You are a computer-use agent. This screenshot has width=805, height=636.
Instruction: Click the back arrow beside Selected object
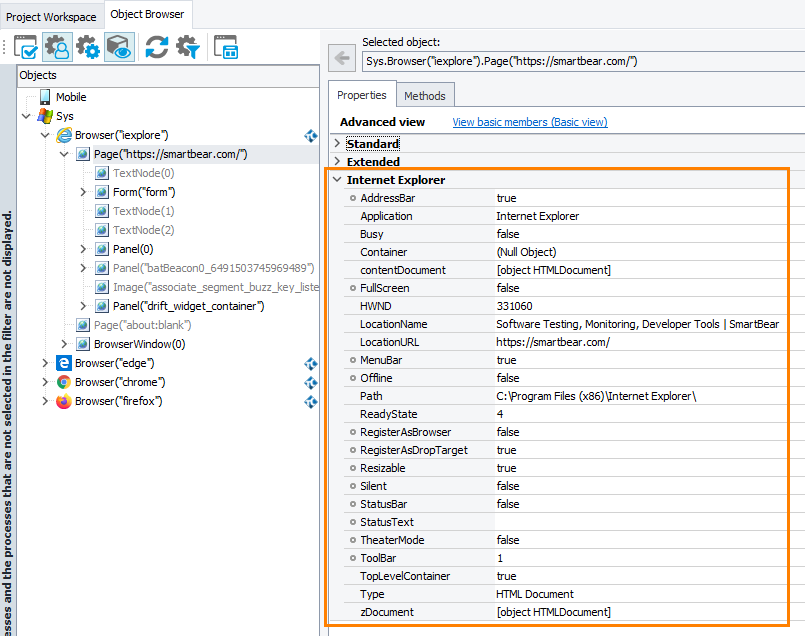click(341, 58)
